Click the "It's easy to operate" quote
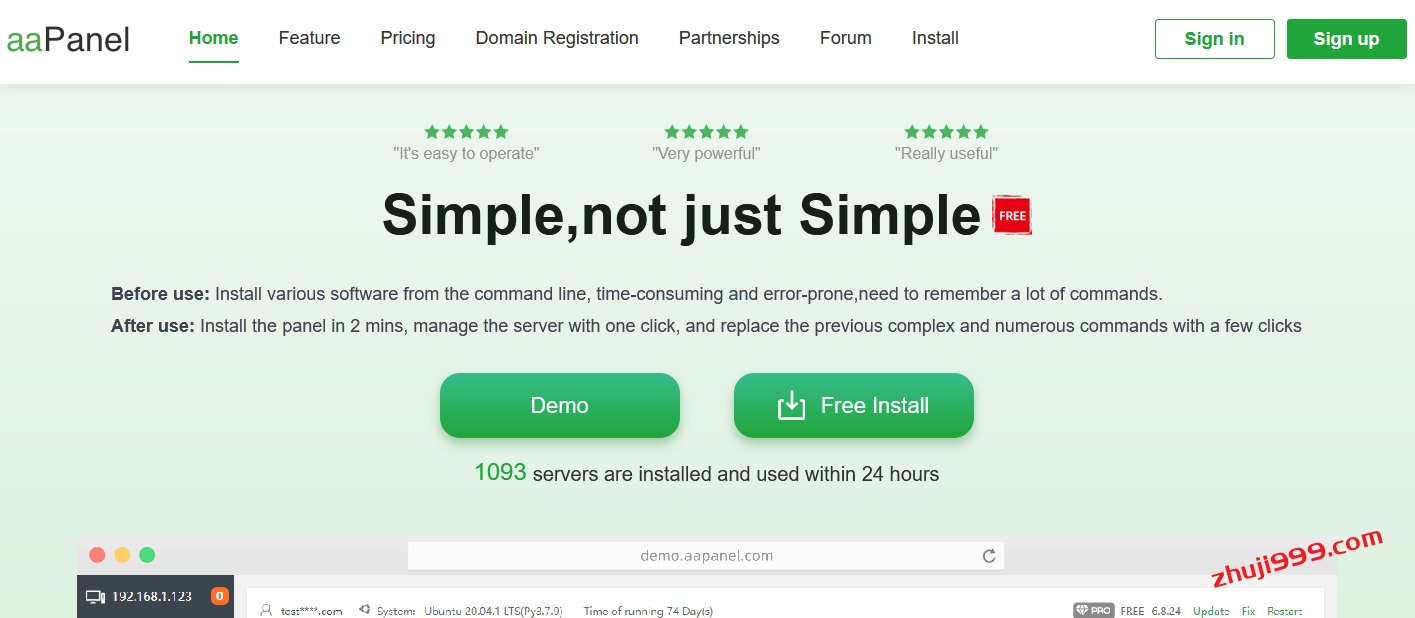Screen dimensions: 1415x618 pos(466,154)
